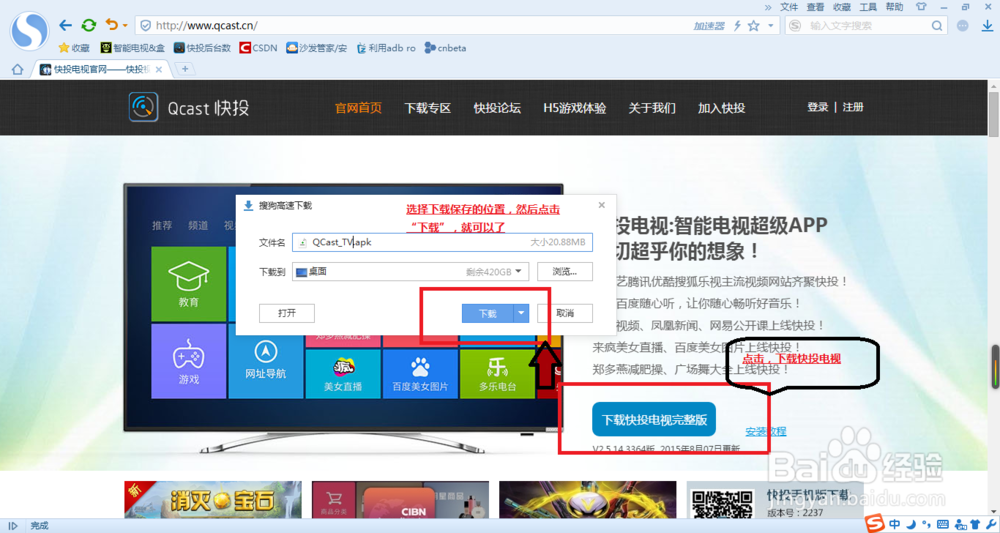Viewport: 1000px width, 533px height.
Task: Open the CIBN banner thumbnail
Action: (x=401, y=499)
